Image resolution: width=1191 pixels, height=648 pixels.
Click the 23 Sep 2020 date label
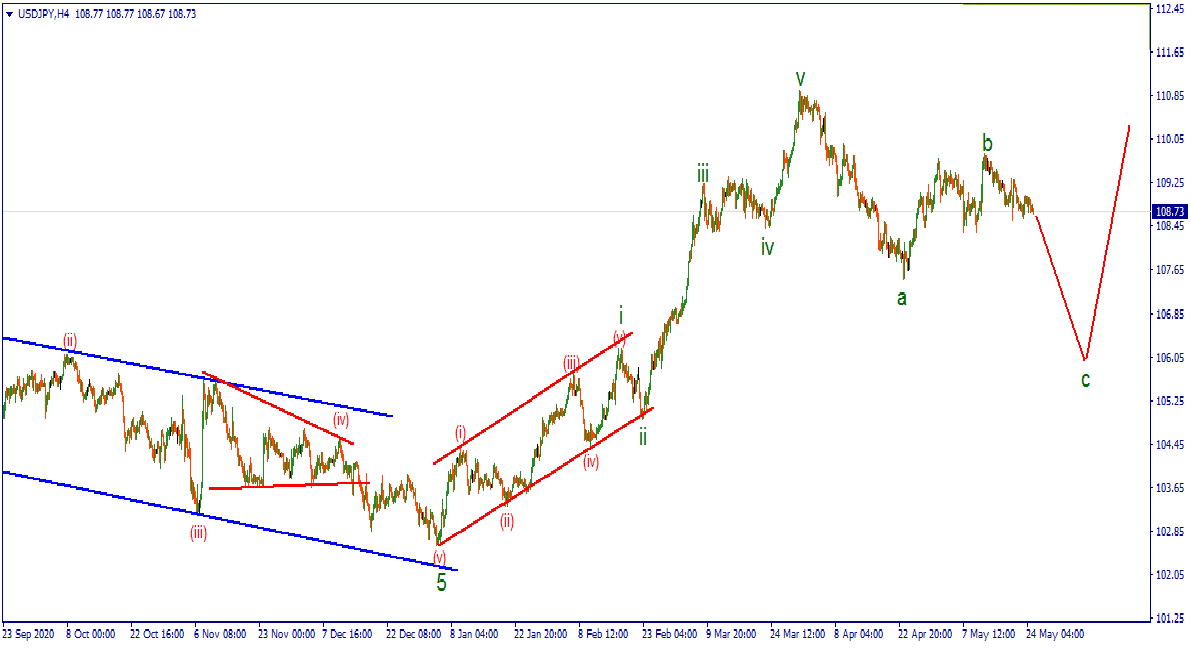pos(29,634)
